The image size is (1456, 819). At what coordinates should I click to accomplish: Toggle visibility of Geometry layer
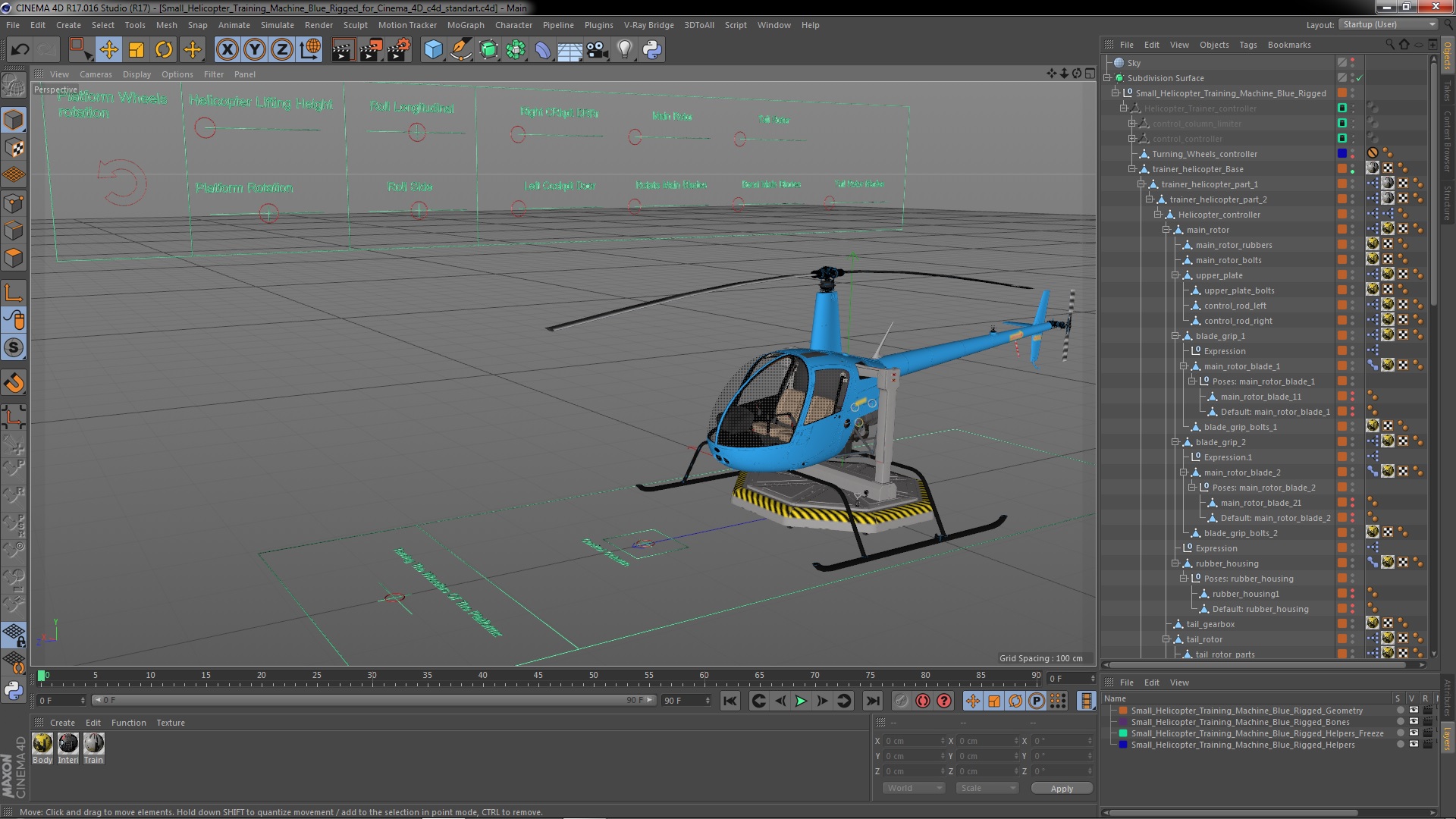1414,711
